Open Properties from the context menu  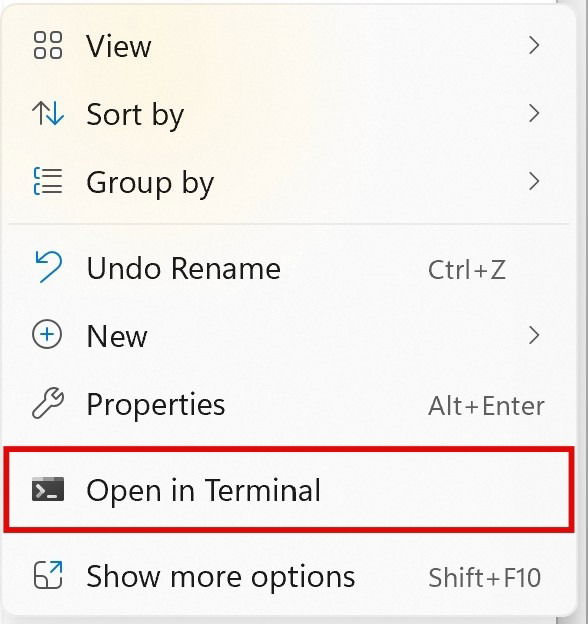point(289,404)
